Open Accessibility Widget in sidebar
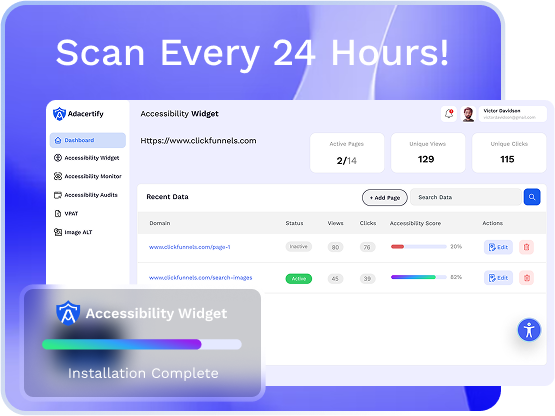 88,158
